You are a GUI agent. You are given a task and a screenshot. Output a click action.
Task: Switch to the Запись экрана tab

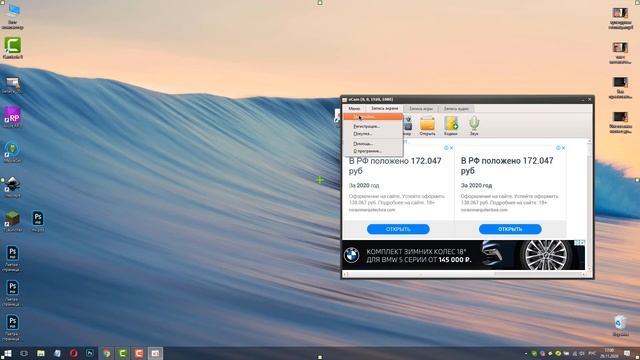coord(384,109)
